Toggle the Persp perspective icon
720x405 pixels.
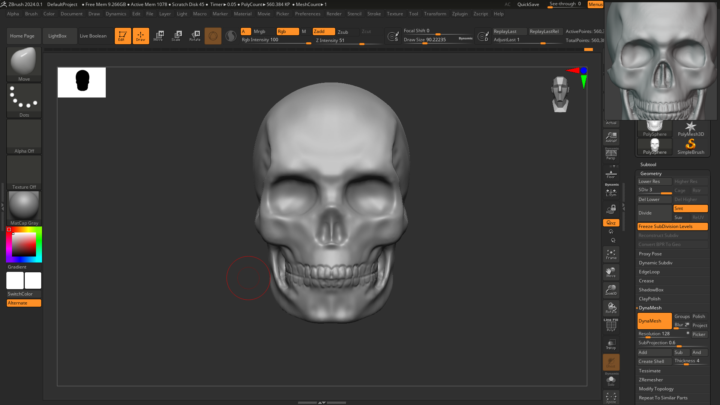611,154
